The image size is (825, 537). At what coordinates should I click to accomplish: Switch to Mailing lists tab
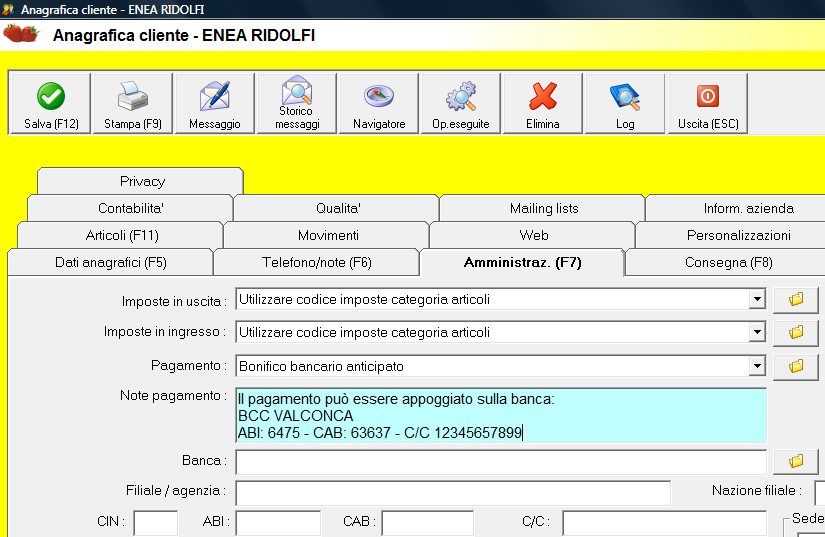point(543,208)
